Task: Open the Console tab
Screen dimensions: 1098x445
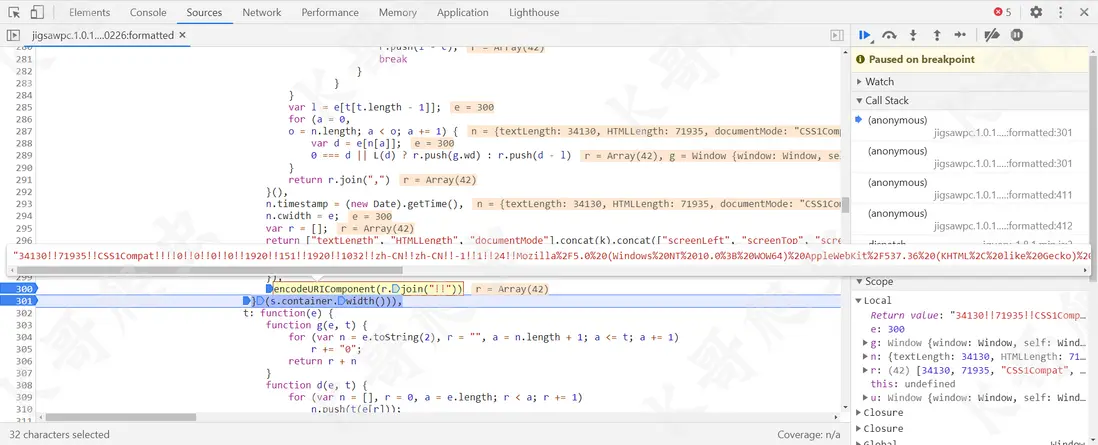Action: pyautogui.click(x=148, y=12)
